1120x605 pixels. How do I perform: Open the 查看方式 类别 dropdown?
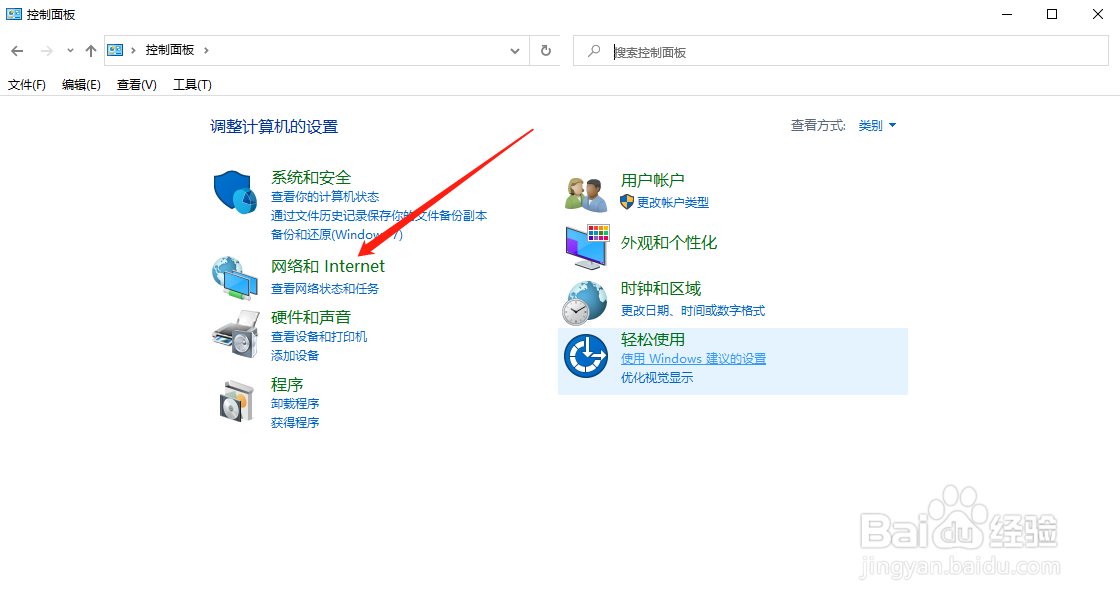click(876, 125)
